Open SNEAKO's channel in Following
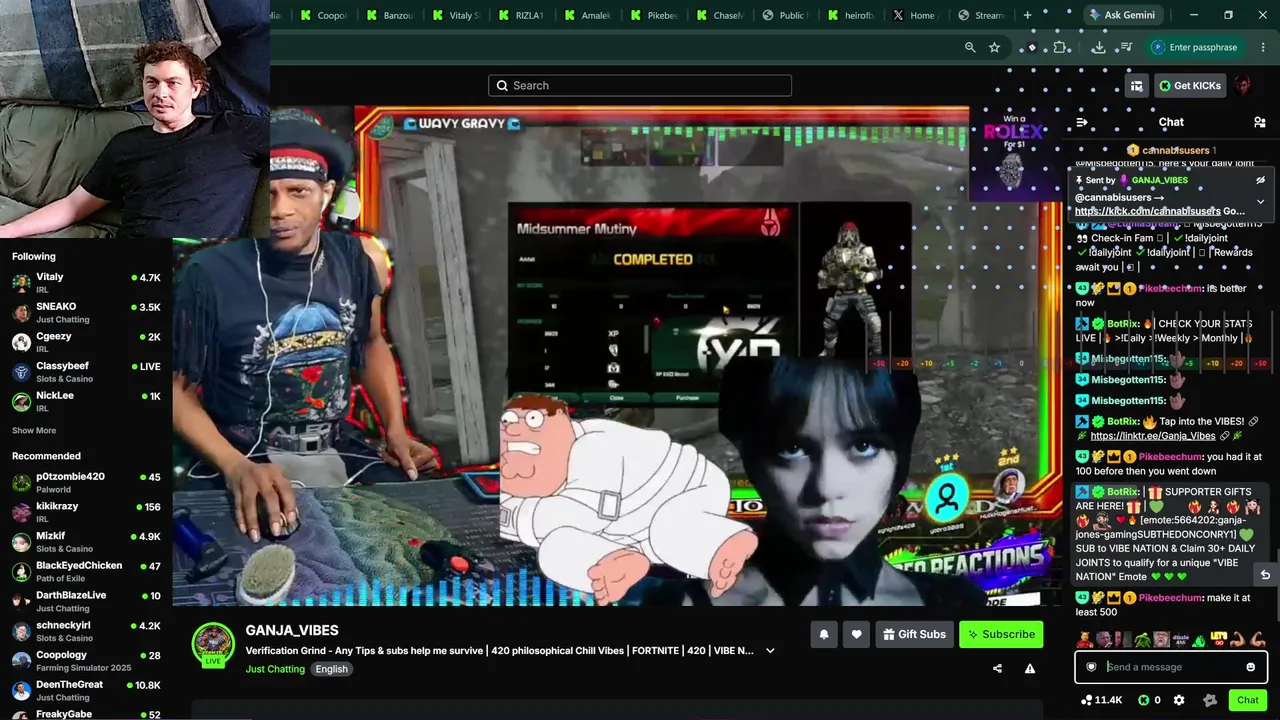Screen dimensions: 1280x720 (x=86, y=313)
